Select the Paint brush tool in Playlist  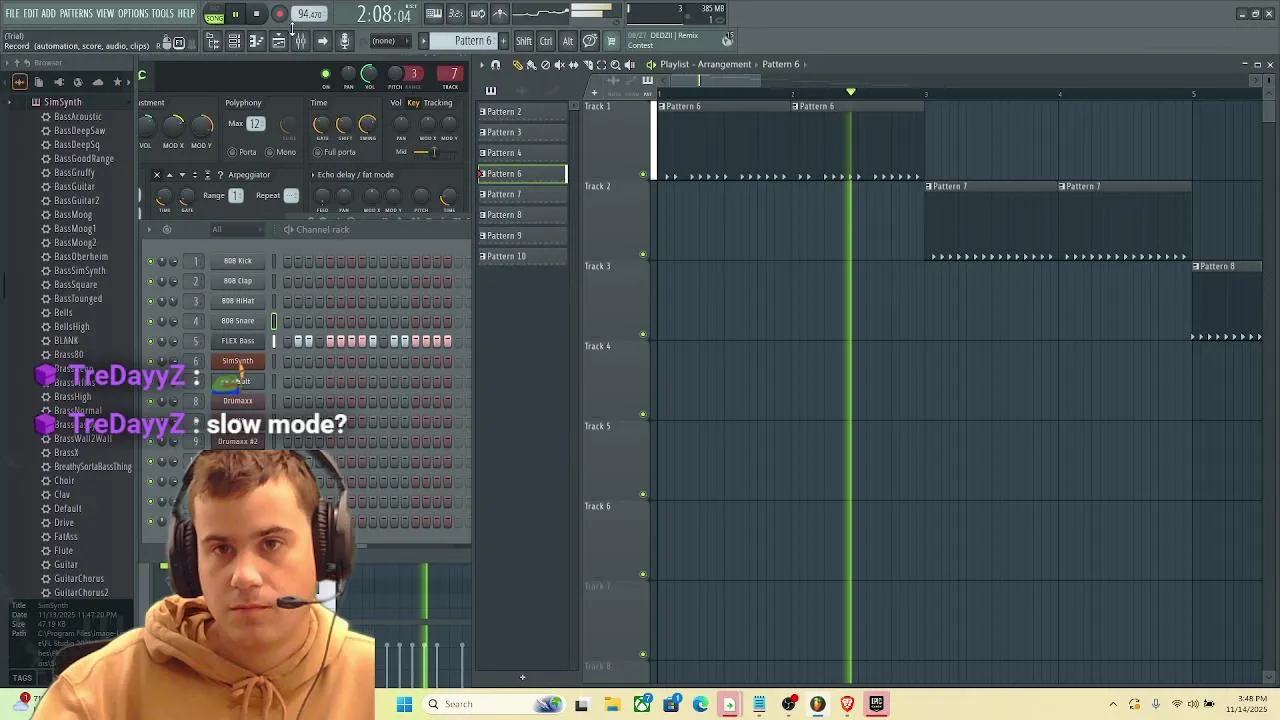click(x=531, y=64)
